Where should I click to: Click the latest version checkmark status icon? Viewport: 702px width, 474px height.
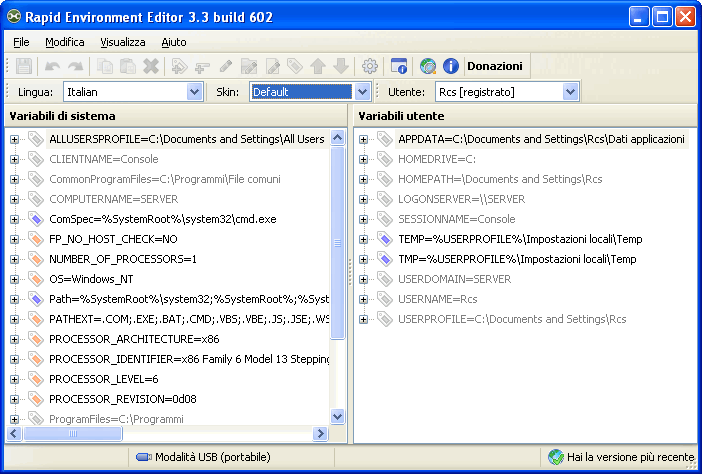(556, 457)
